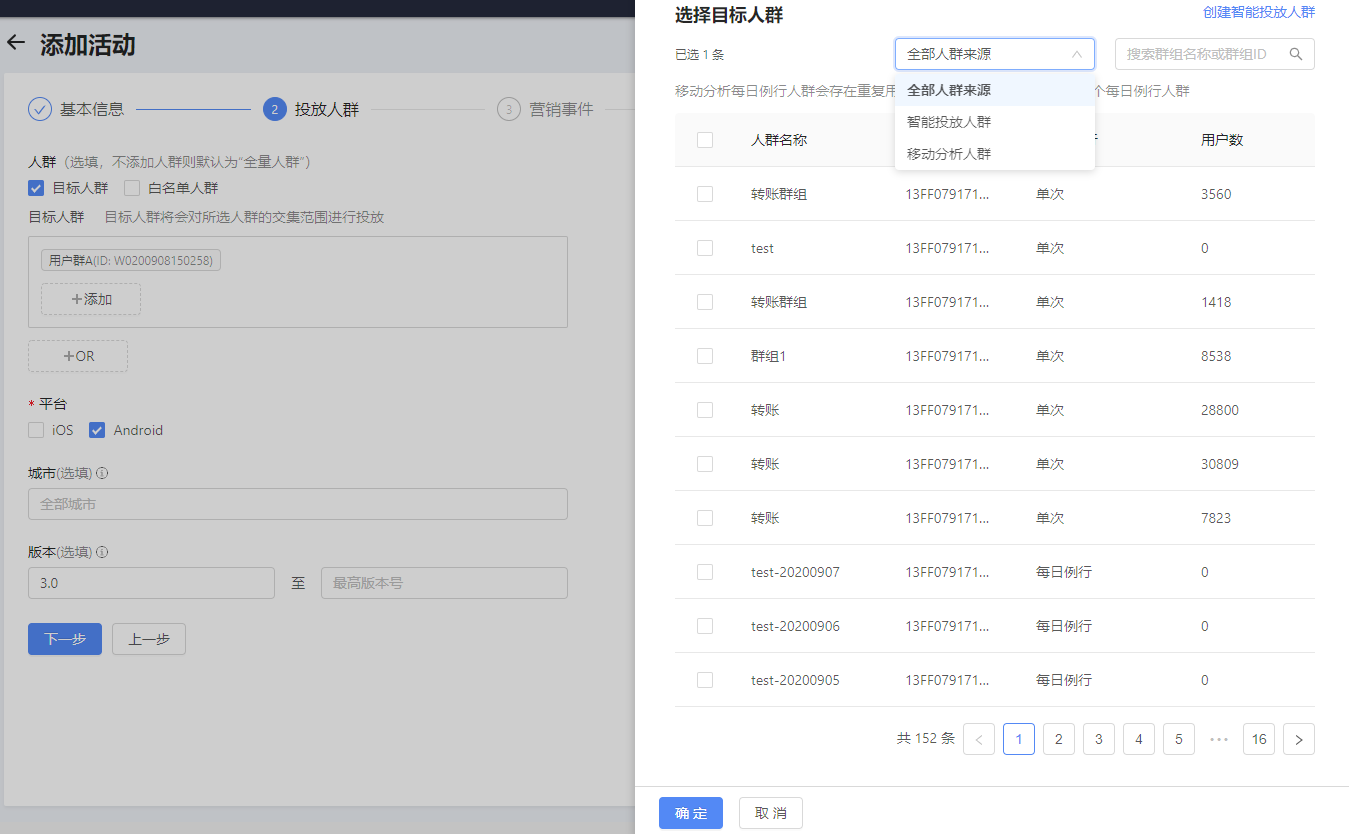The image size is (1349, 834).
Task: Go to next page with right chevron
Action: click(1299, 739)
